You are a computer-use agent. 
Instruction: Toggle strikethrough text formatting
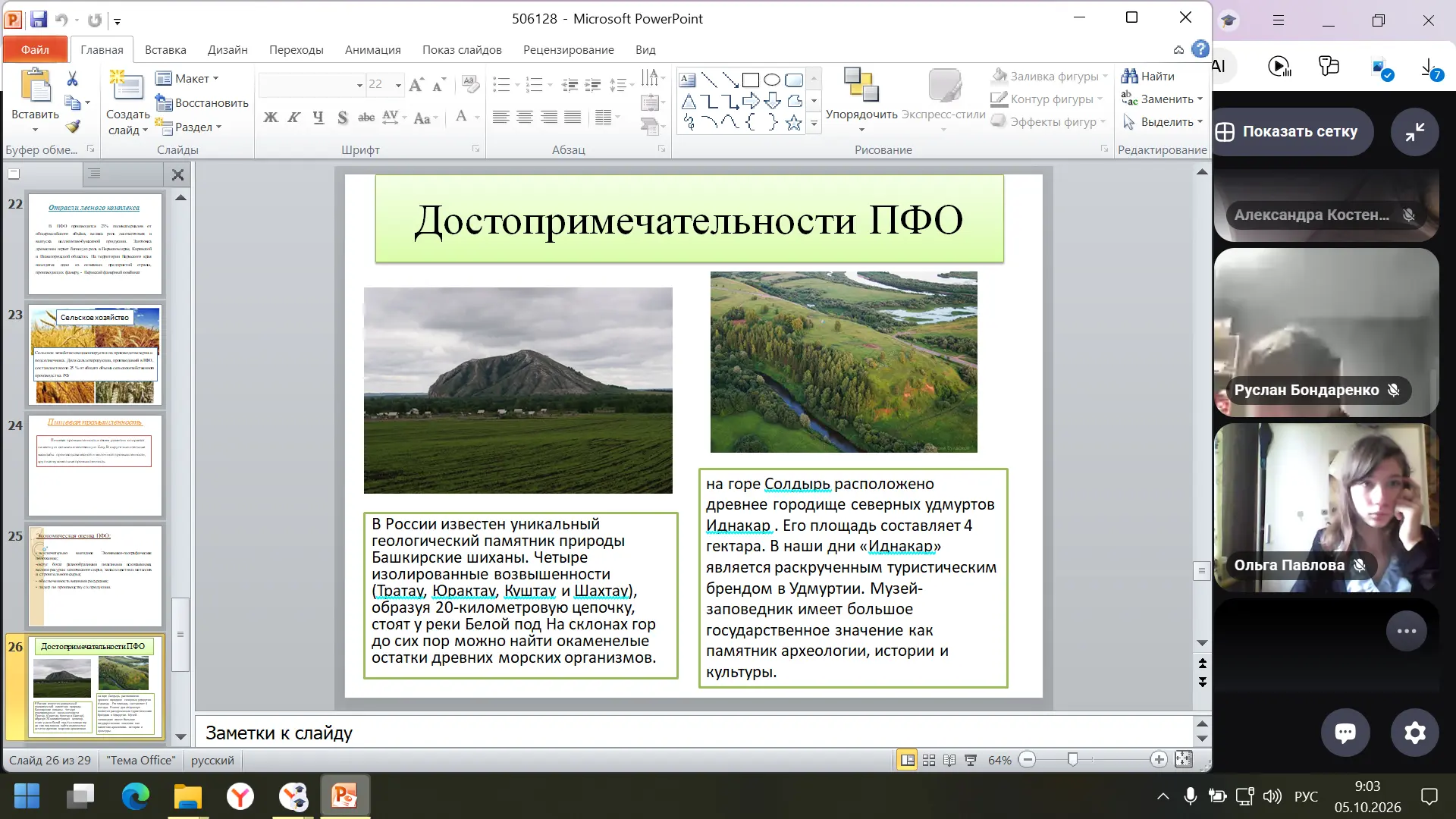click(x=366, y=118)
